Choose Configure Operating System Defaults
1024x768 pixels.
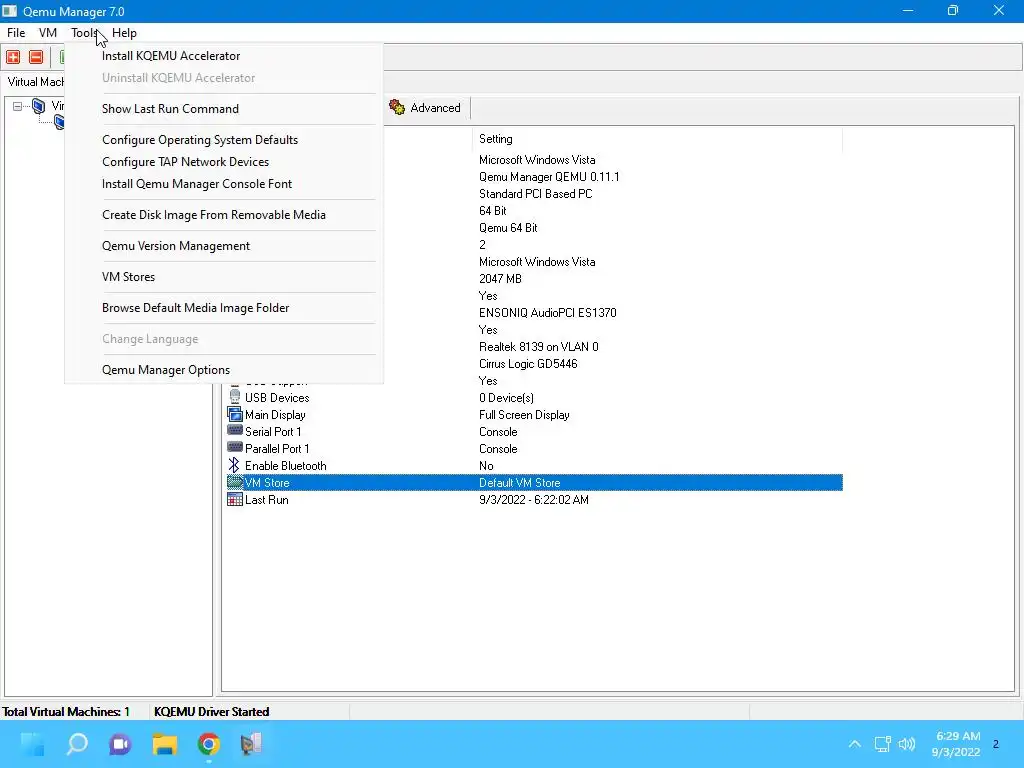pos(224,140)
